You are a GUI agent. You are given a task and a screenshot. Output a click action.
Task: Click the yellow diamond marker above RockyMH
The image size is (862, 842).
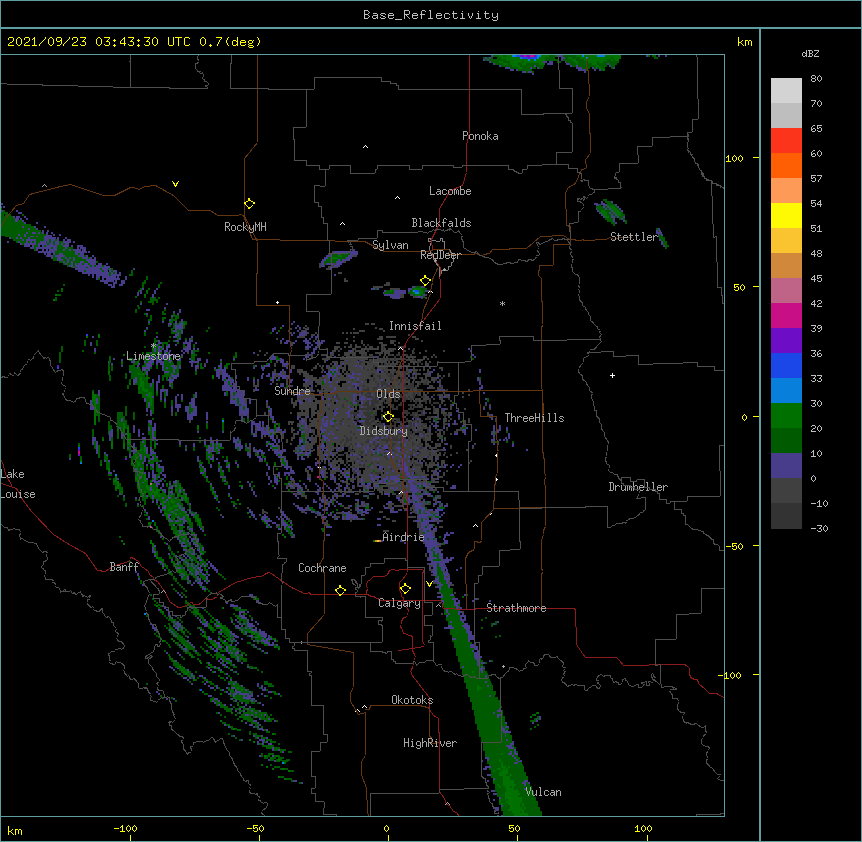(x=250, y=204)
